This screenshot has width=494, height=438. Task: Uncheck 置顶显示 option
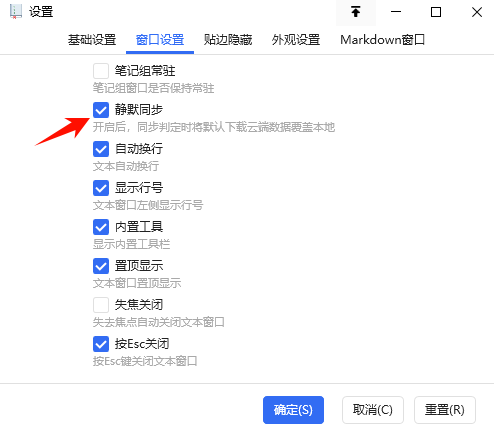pyautogui.click(x=101, y=266)
